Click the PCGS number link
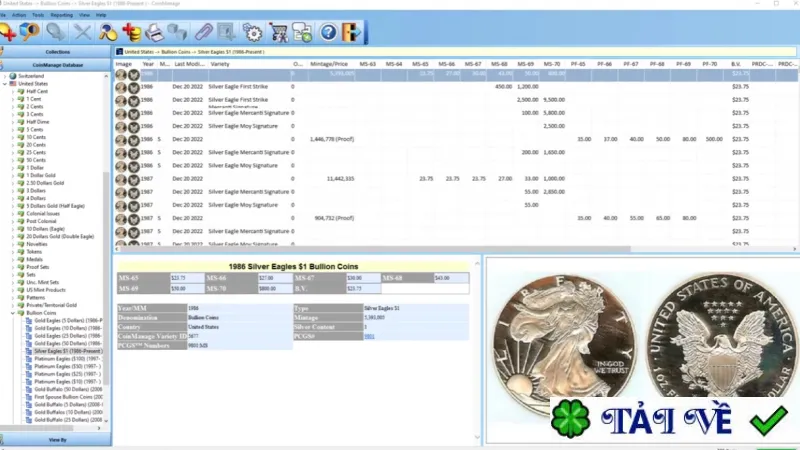The image size is (800, 450). pos(369,336)
